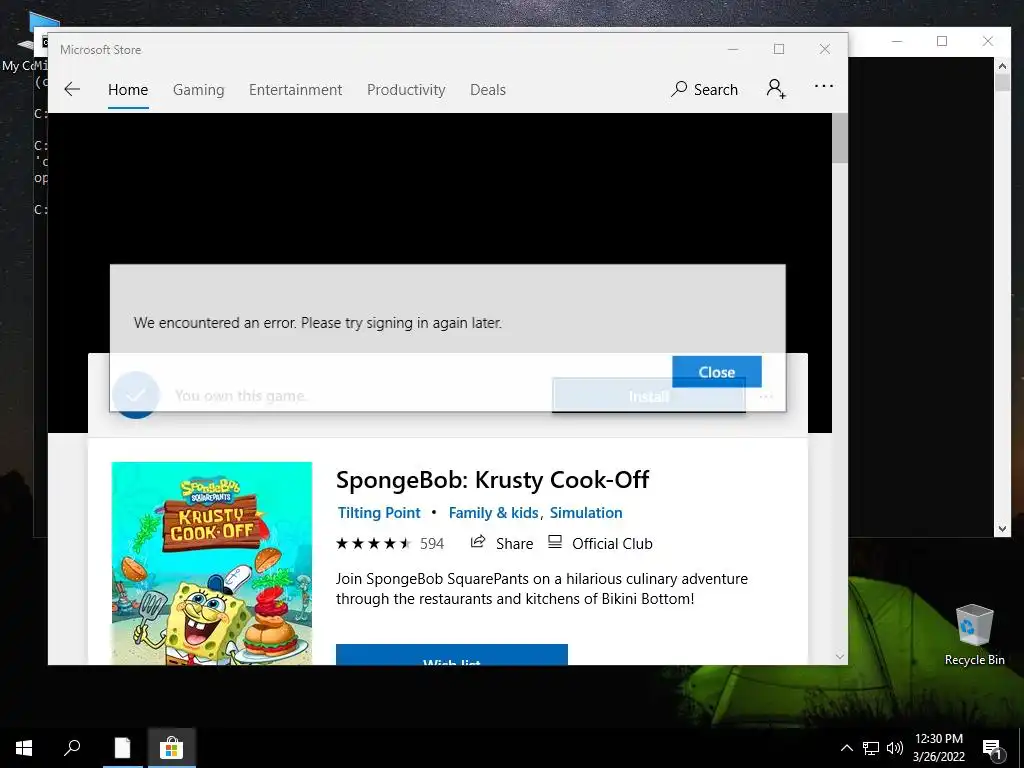Open the sign-in account icon
The width and height of the screenshot is (1024, 768).
(776, 88)
